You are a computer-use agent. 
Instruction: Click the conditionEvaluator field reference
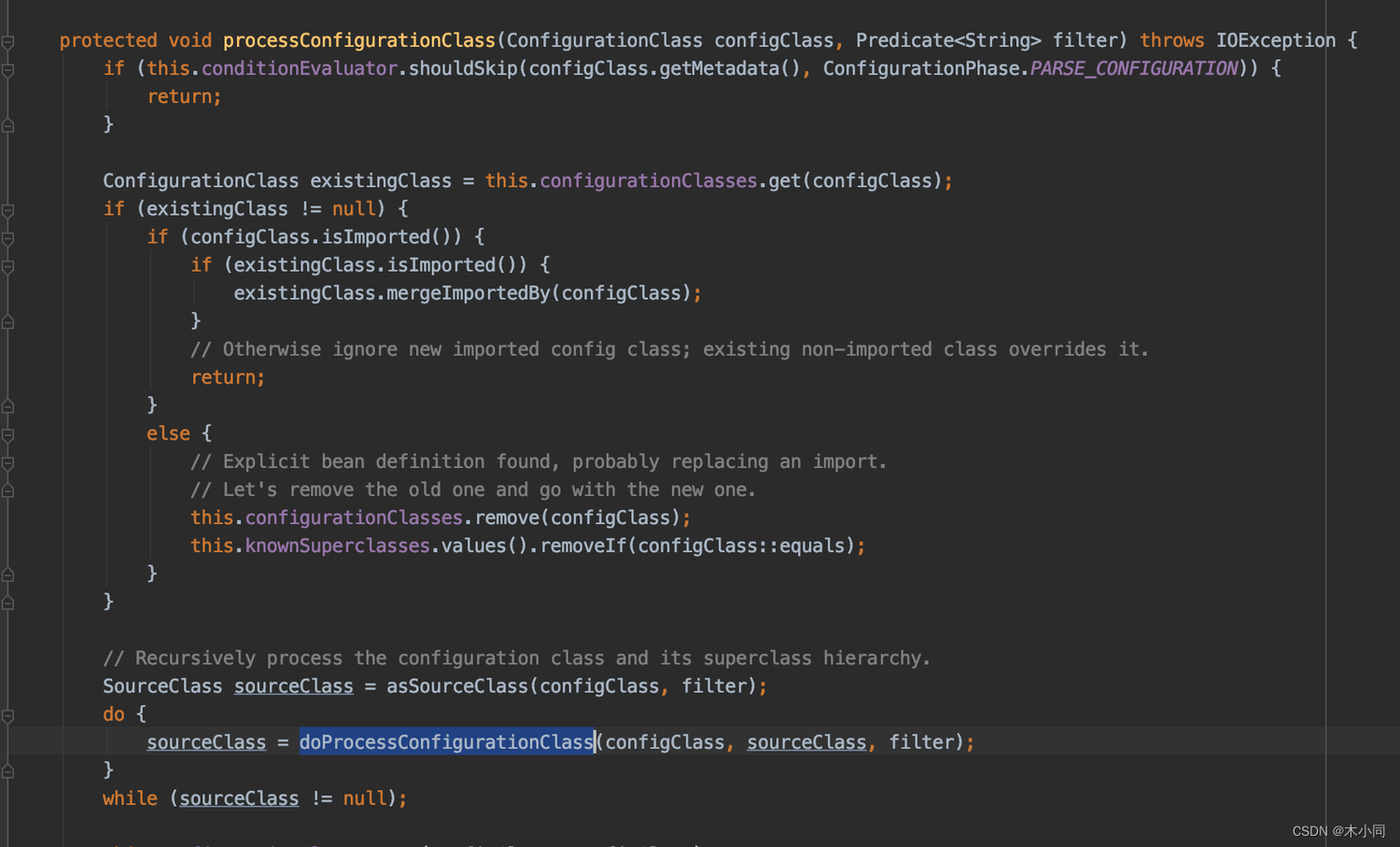click(300, 68)
